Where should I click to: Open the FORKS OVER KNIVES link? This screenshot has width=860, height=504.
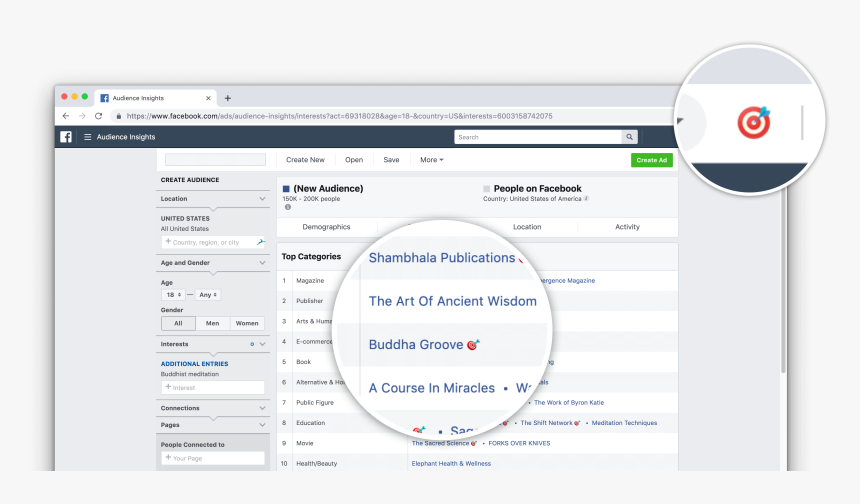[519, 443]
